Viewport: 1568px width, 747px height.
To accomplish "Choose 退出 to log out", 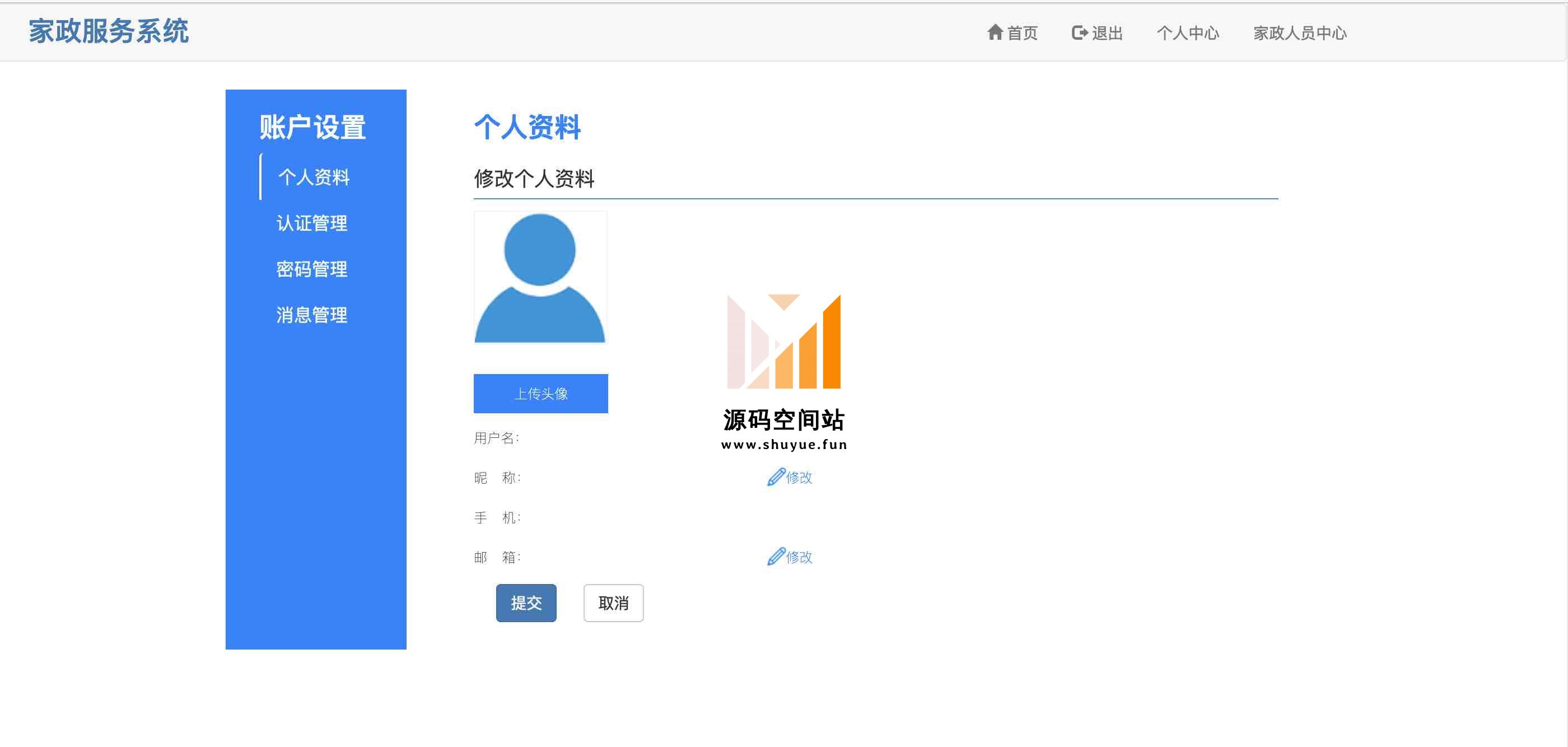I will point(1097,32).
